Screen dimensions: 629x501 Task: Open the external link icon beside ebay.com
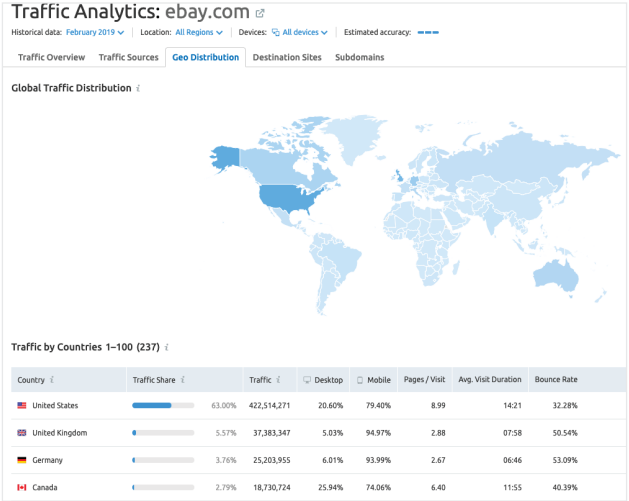click(x=260, y=14)
